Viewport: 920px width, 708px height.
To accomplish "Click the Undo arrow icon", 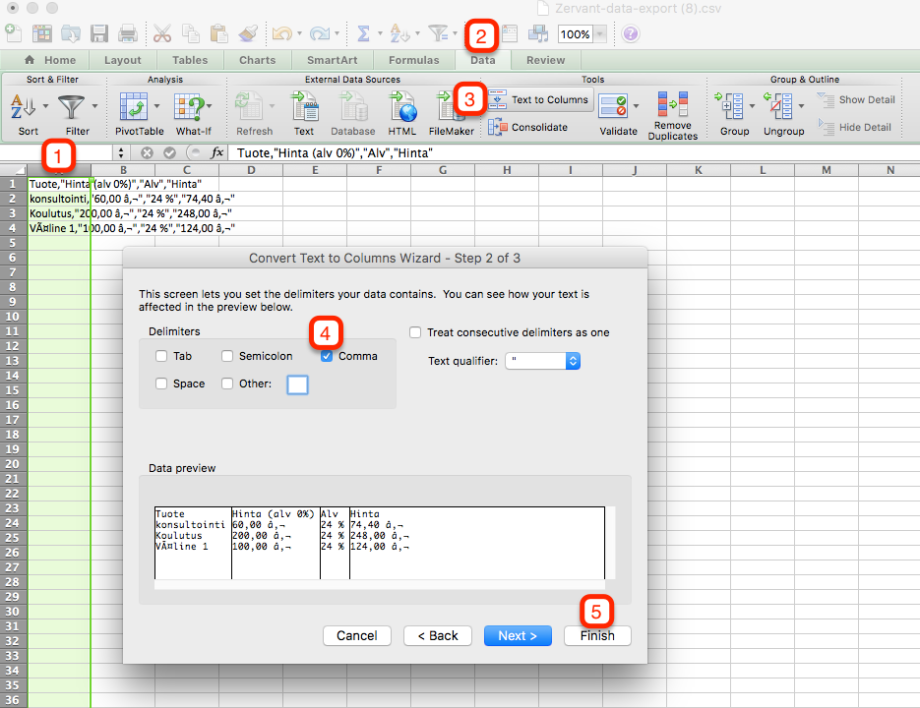I will click(282, 33).
